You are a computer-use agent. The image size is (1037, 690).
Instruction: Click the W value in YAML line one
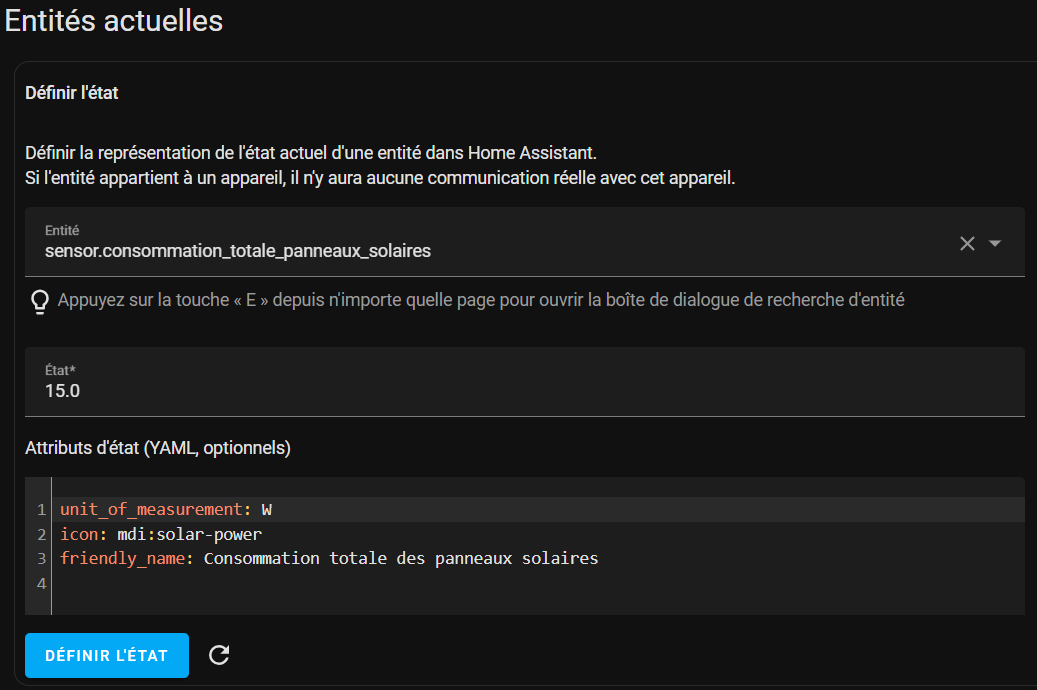[267, 509]
